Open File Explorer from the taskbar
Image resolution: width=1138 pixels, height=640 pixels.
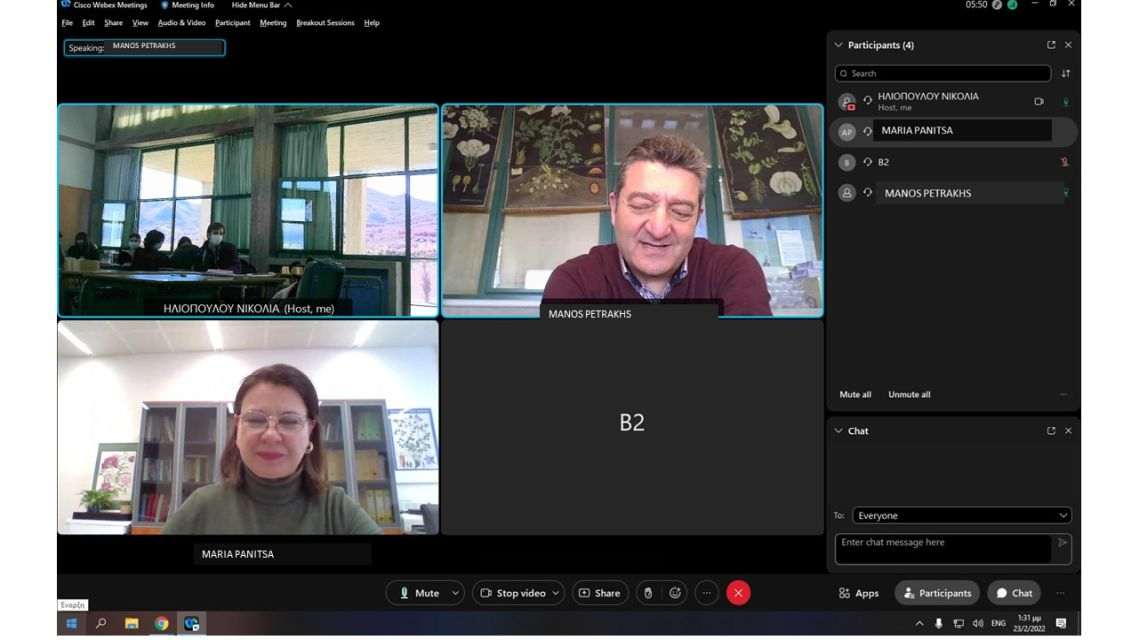(131, 623)
